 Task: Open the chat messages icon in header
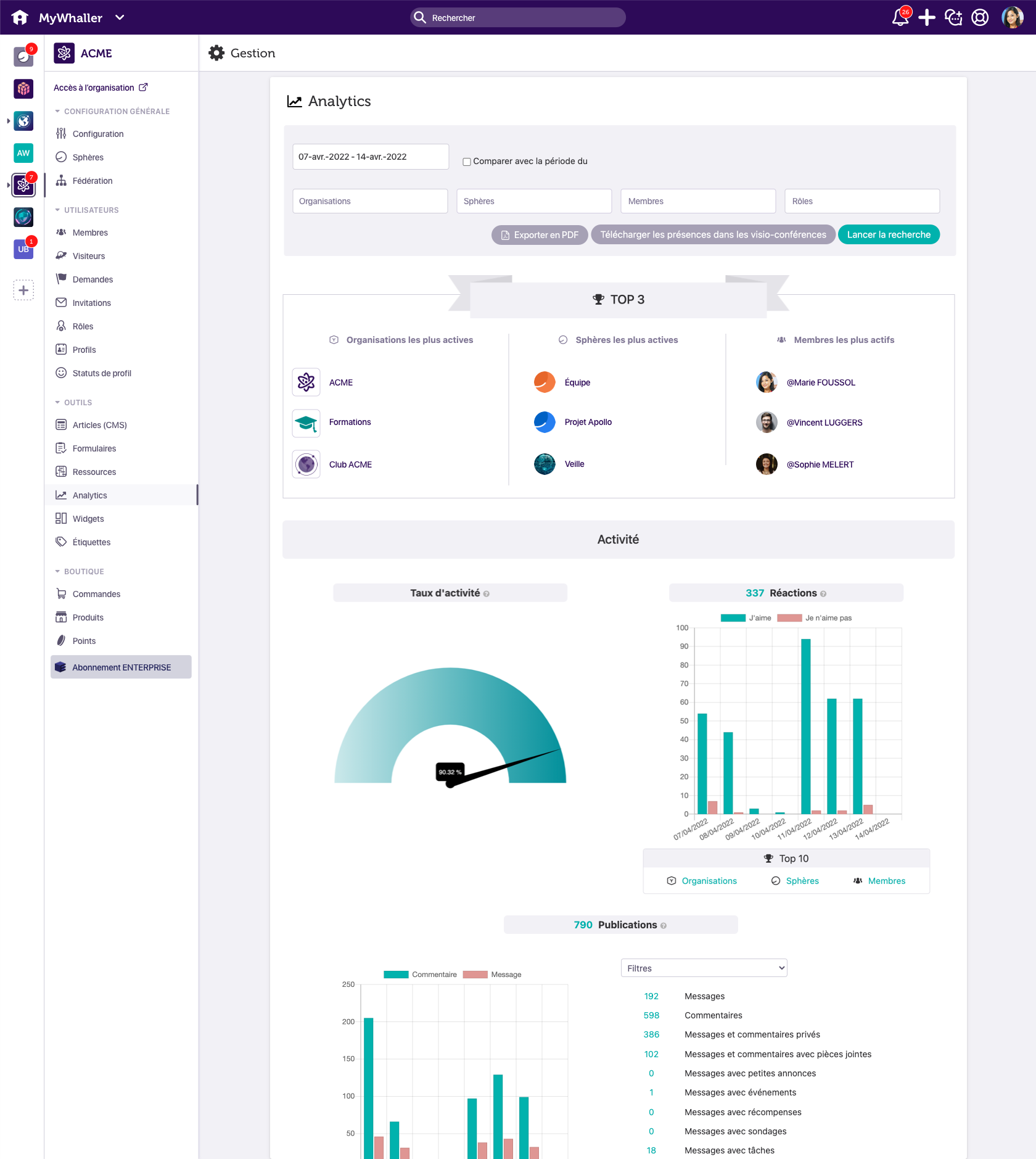953,18
